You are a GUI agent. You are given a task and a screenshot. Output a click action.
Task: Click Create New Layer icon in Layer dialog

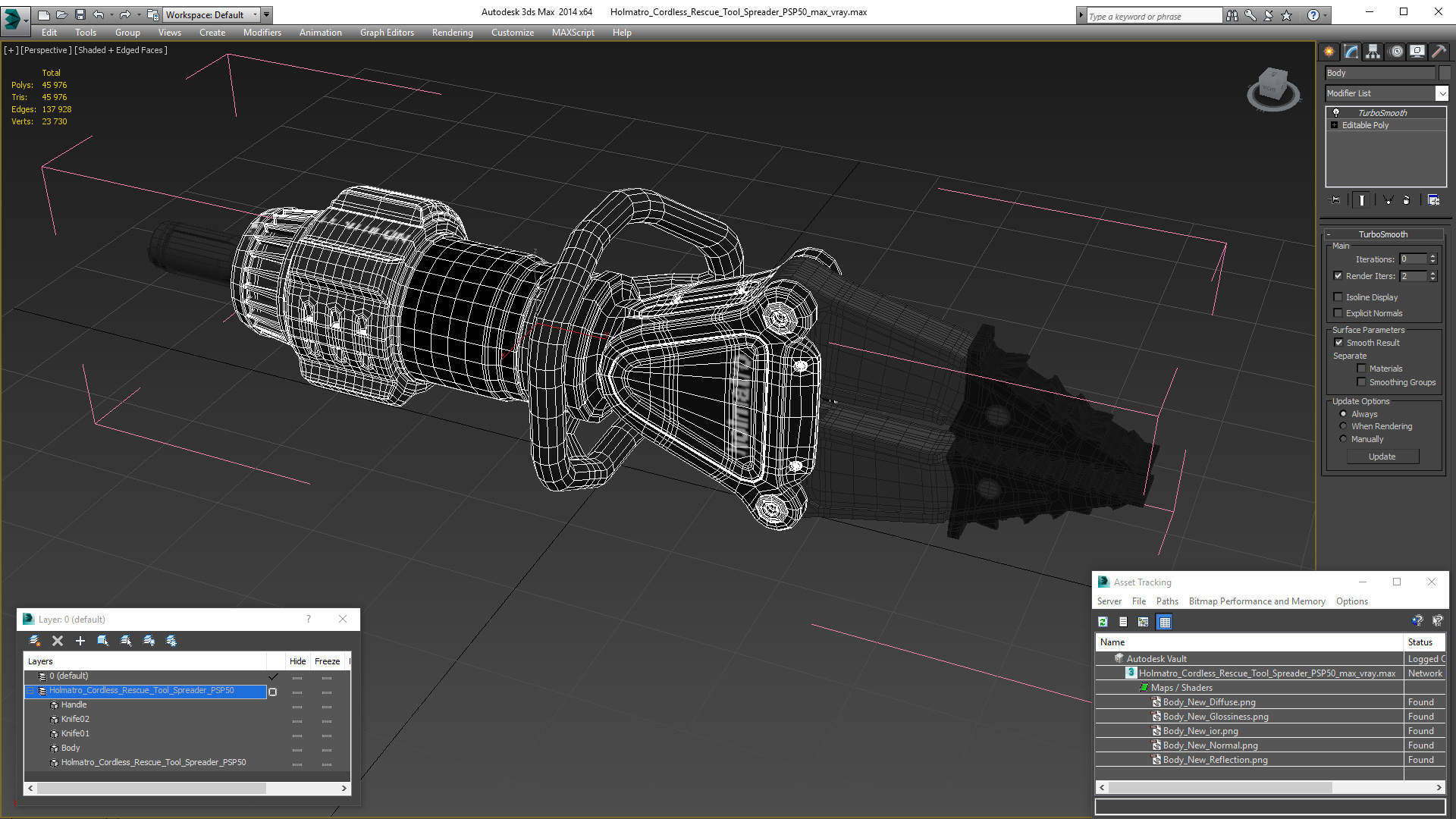[x=34, y=641]
